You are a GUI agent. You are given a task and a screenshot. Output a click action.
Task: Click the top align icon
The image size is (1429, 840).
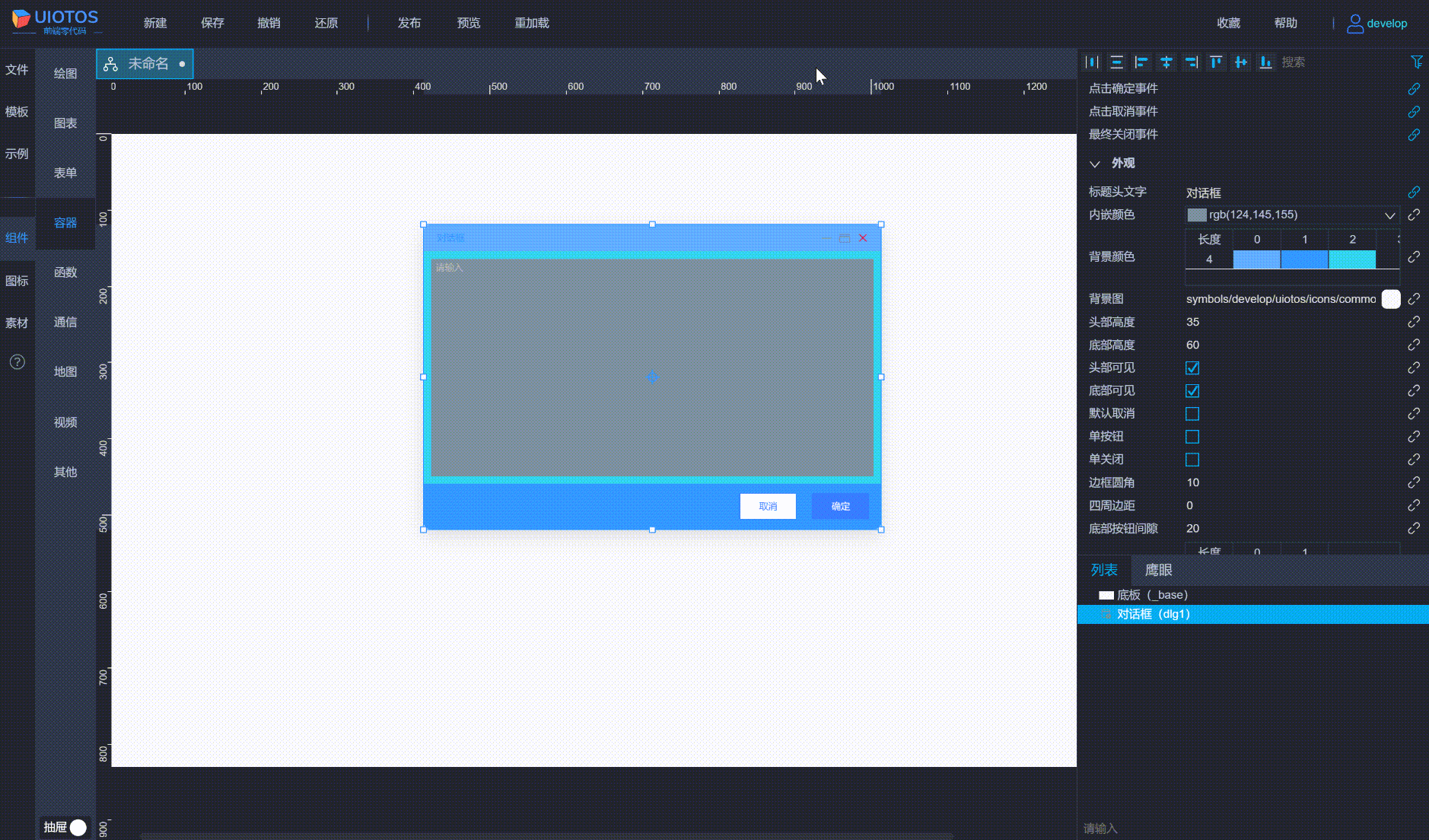pyautogui.click(x=1215, y=62)
